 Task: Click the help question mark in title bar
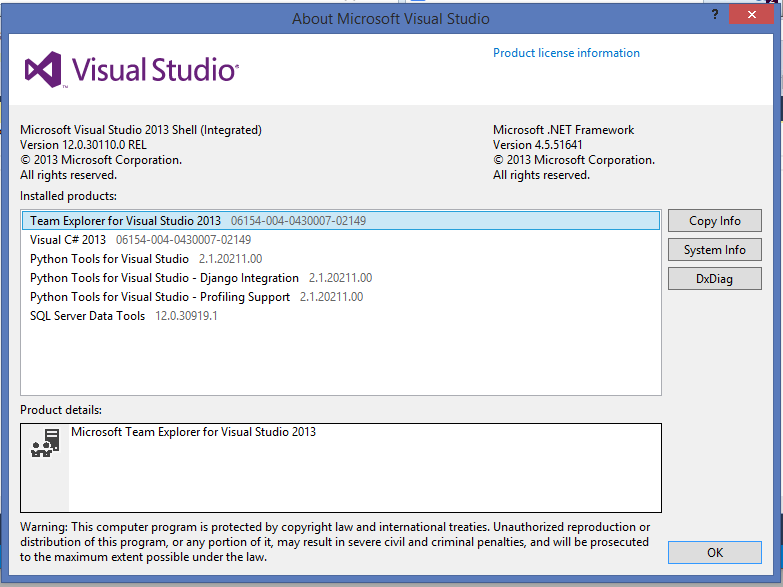[x=715, y=14]
